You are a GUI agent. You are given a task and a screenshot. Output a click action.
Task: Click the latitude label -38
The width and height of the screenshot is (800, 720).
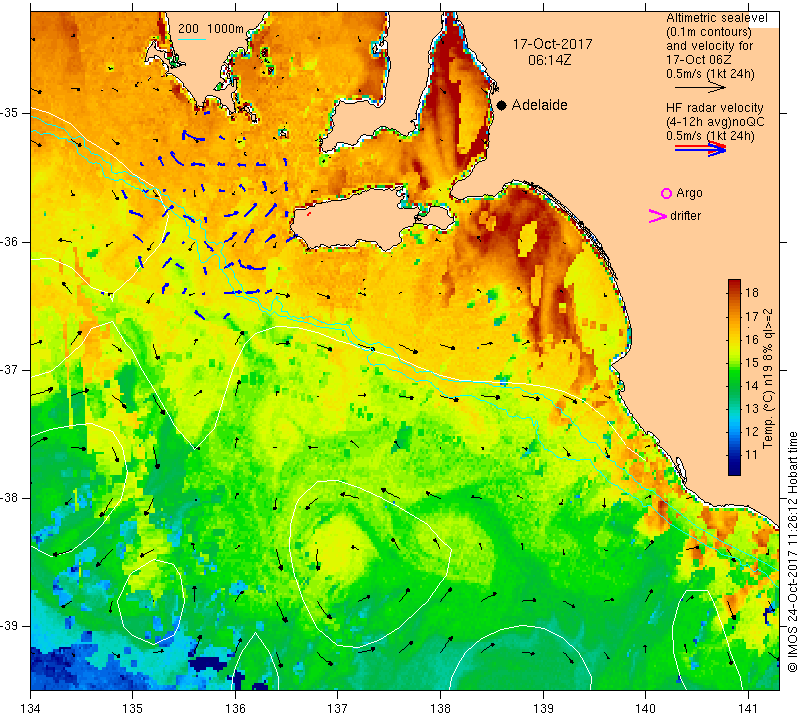tap(9, 498)
